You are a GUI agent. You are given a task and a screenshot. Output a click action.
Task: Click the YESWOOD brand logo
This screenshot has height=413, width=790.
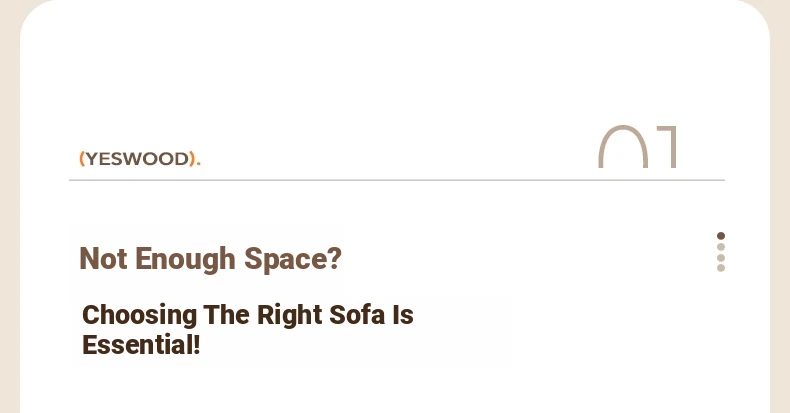(140, 159)
